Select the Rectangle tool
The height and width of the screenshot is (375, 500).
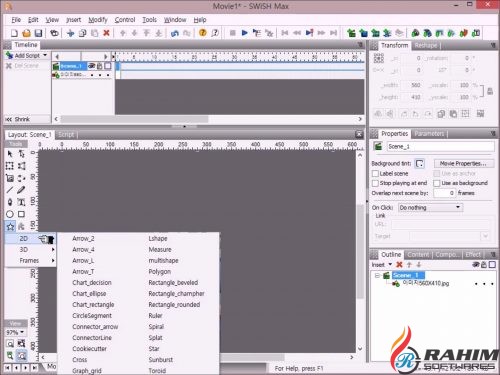pos(21,214)
